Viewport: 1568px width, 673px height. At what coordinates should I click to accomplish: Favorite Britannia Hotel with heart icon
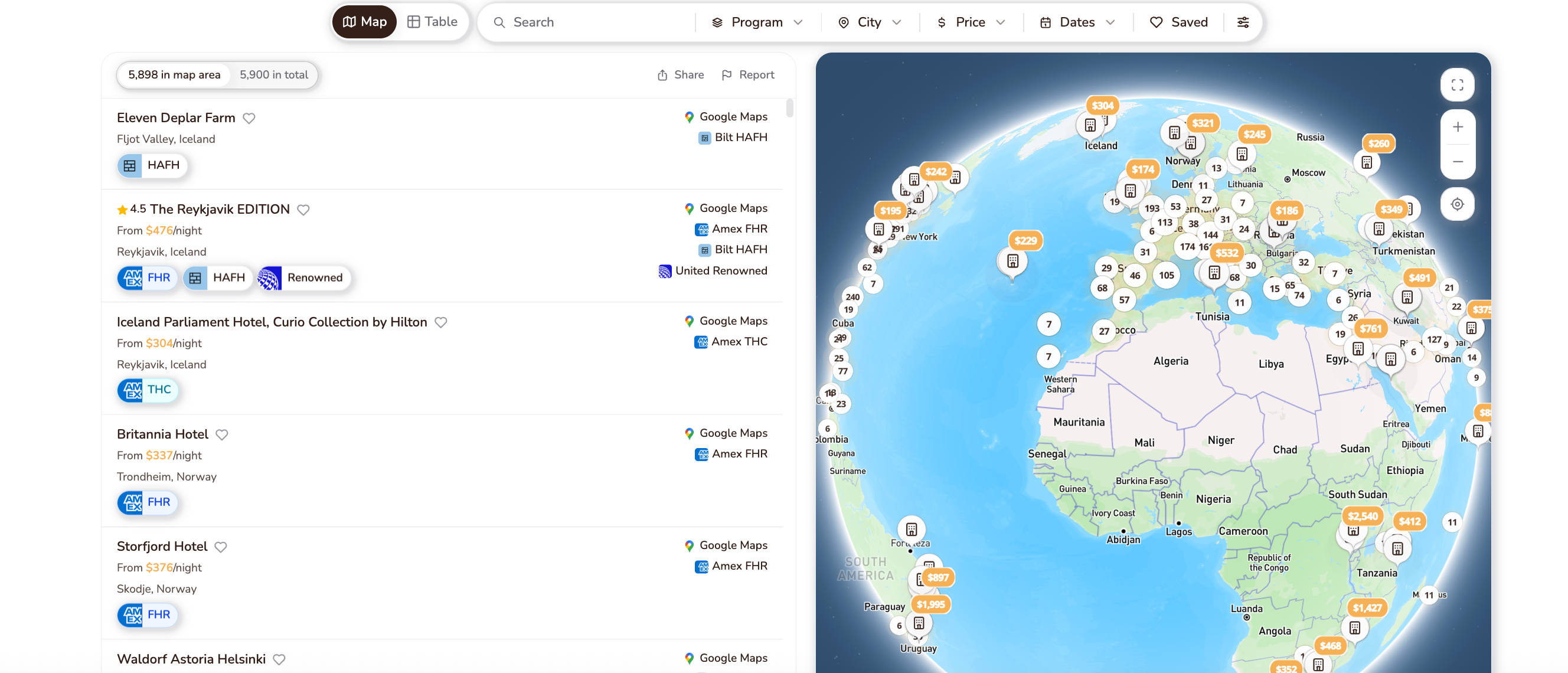tap(221, 434)
